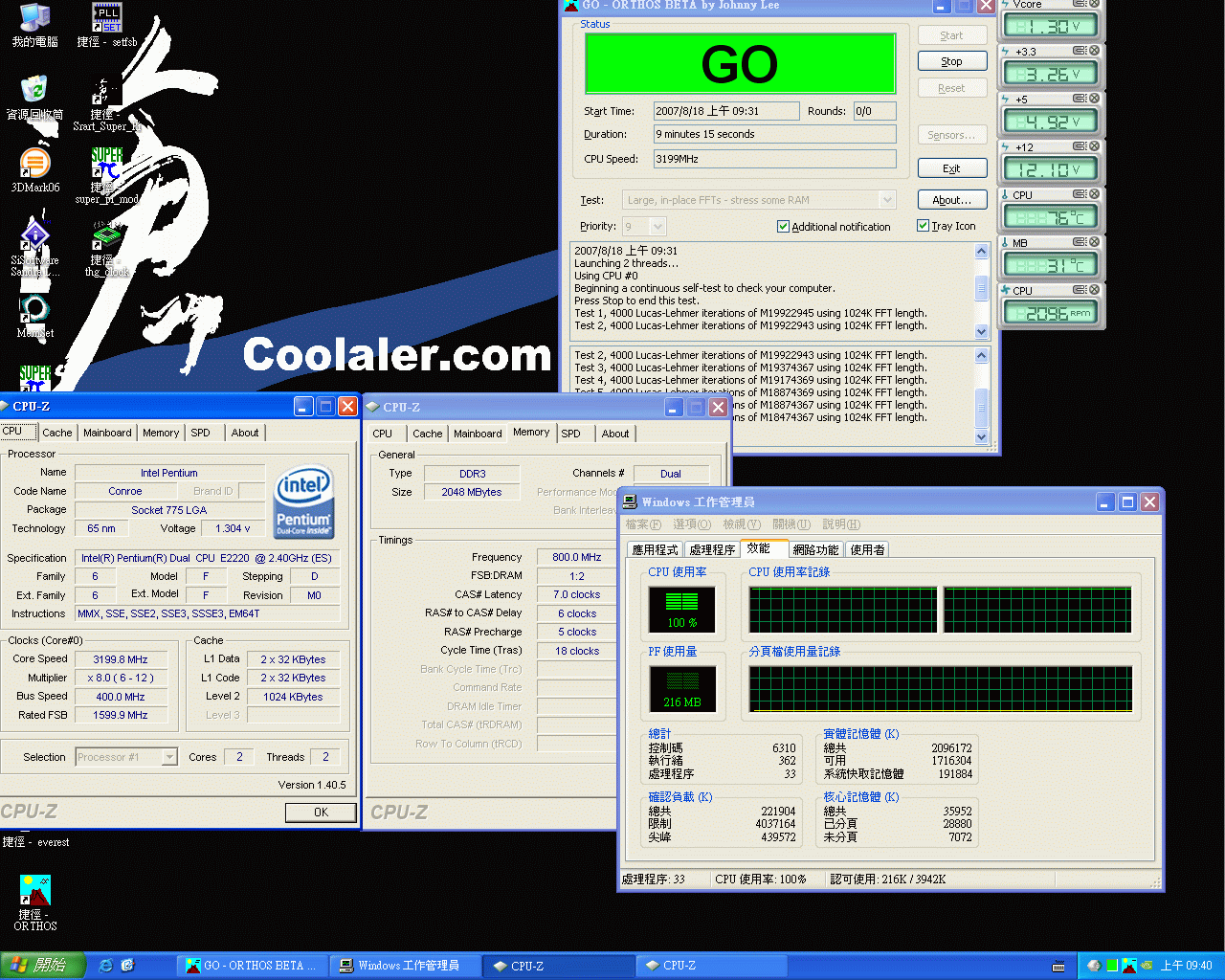Open settings icon on the +12 sensor gadget
Image resolution: width=1225 pixels, height=980 pixels.
(1080, 146)
